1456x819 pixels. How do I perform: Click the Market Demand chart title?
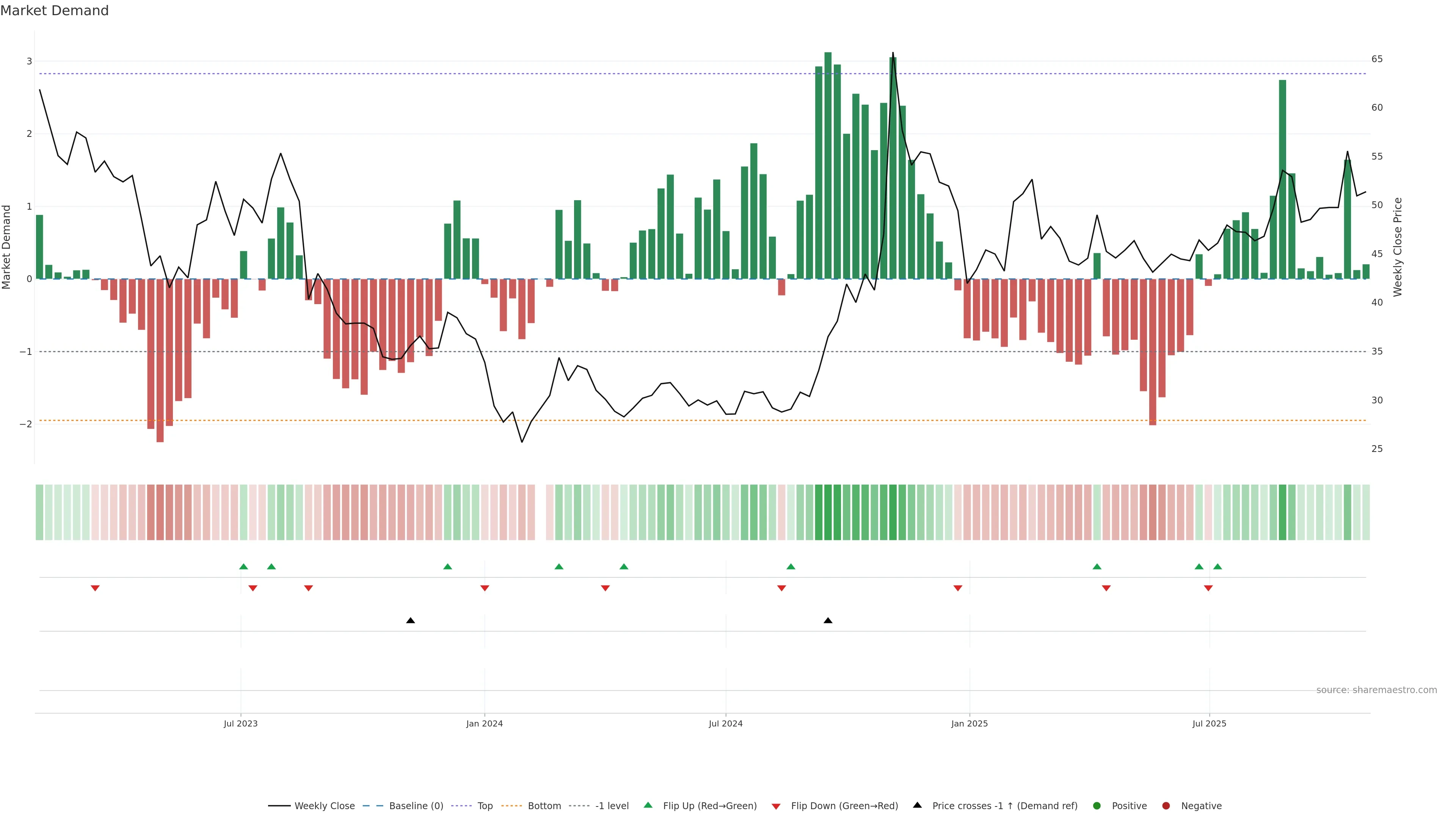tap(54, 11)
